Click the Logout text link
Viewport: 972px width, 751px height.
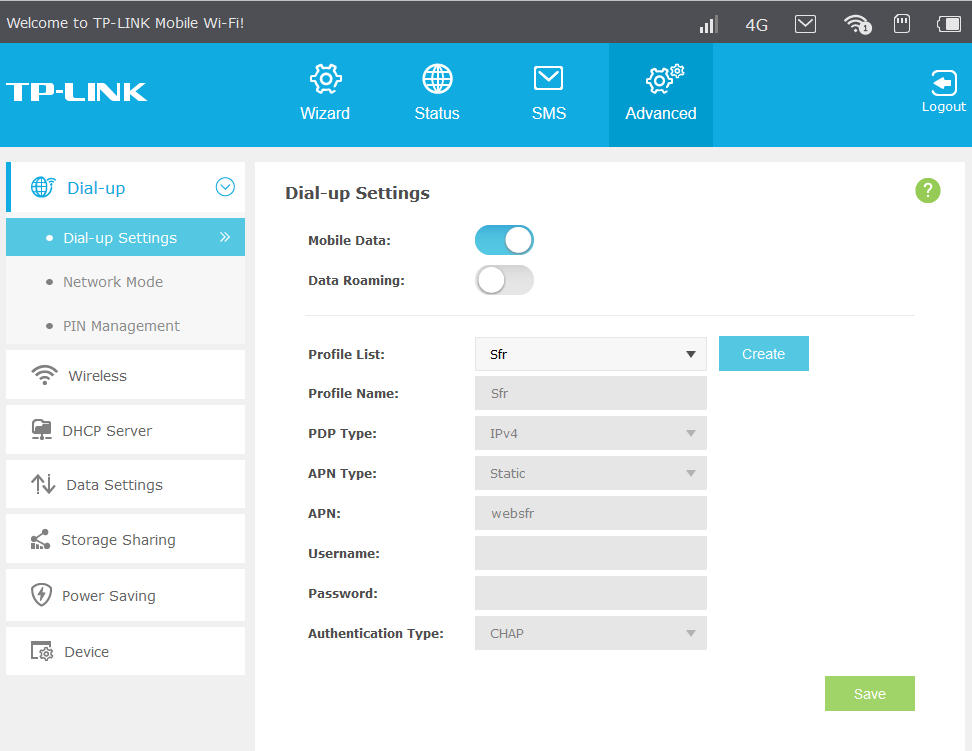[x=943, y=107]
